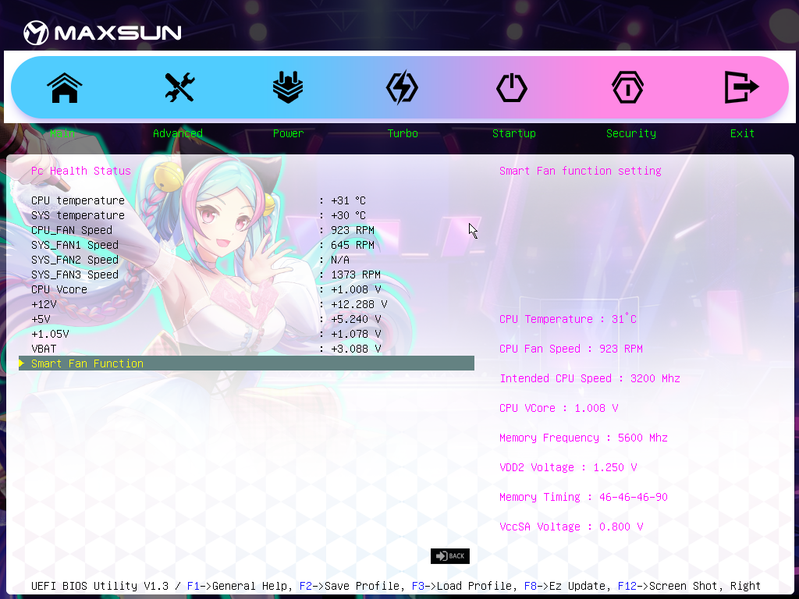Switch to the Advanced tab label
The width and height of the screenshot is (799, 599).
click(x=178, y=133)
